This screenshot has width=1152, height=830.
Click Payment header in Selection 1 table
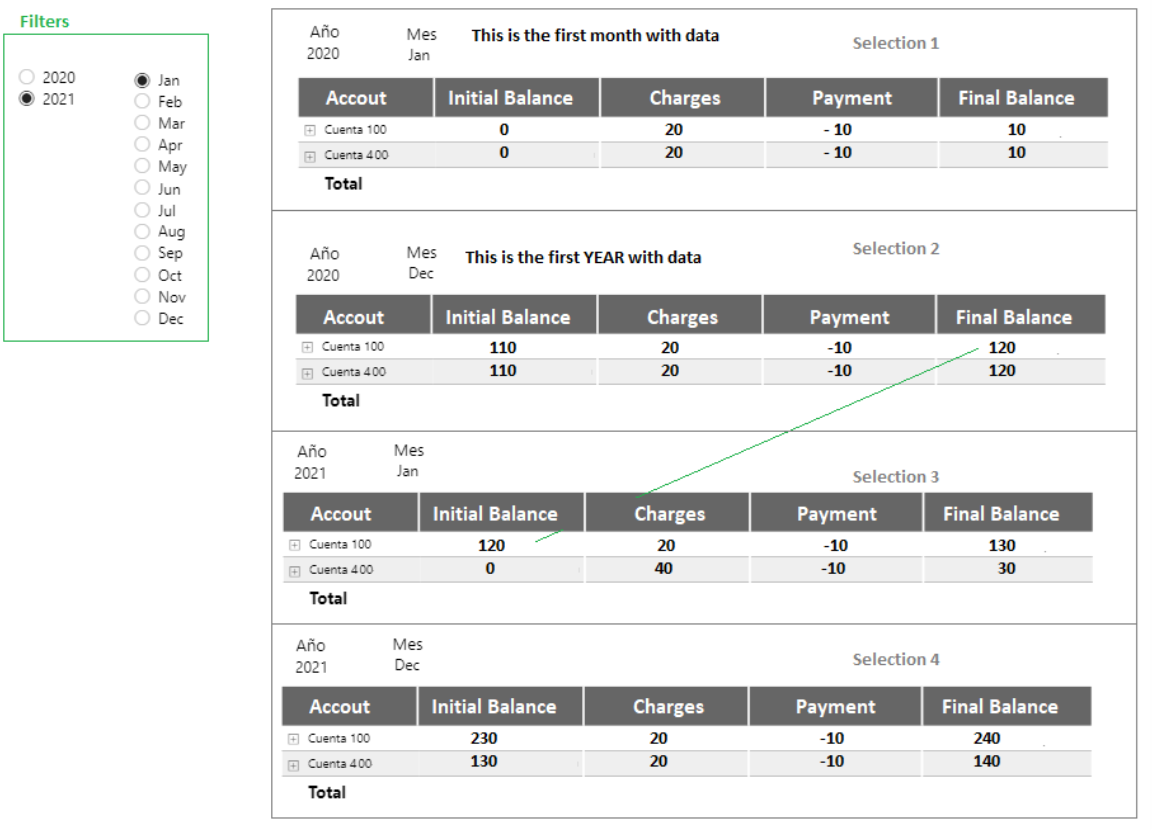852,98
